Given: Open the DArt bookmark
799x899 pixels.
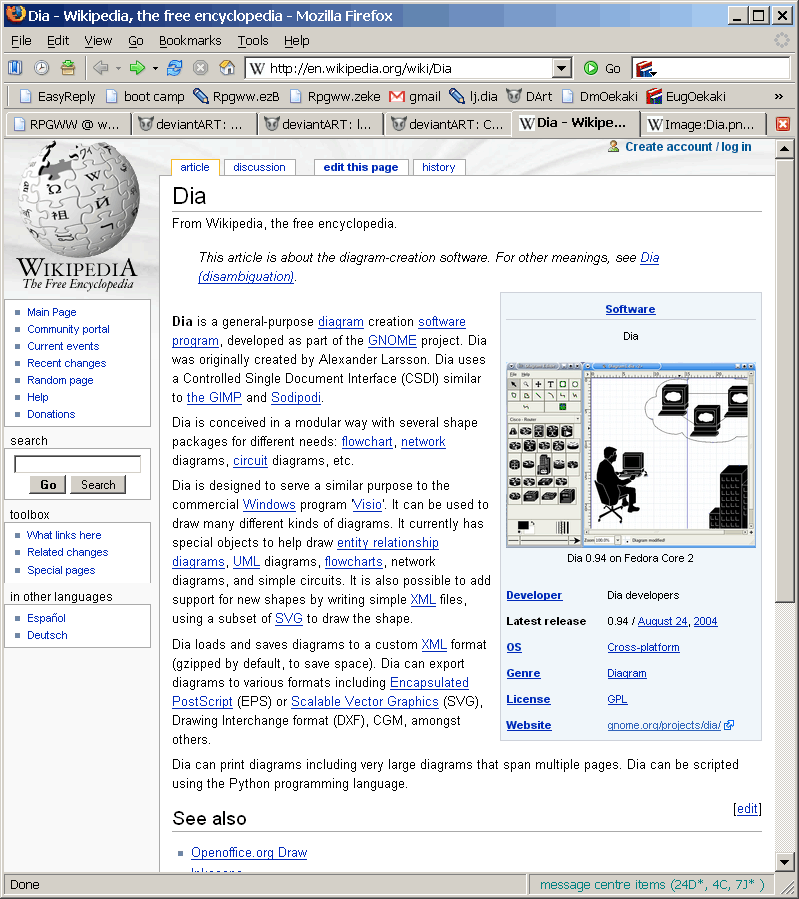Looking at the screenshot, I should click(530, 96).
